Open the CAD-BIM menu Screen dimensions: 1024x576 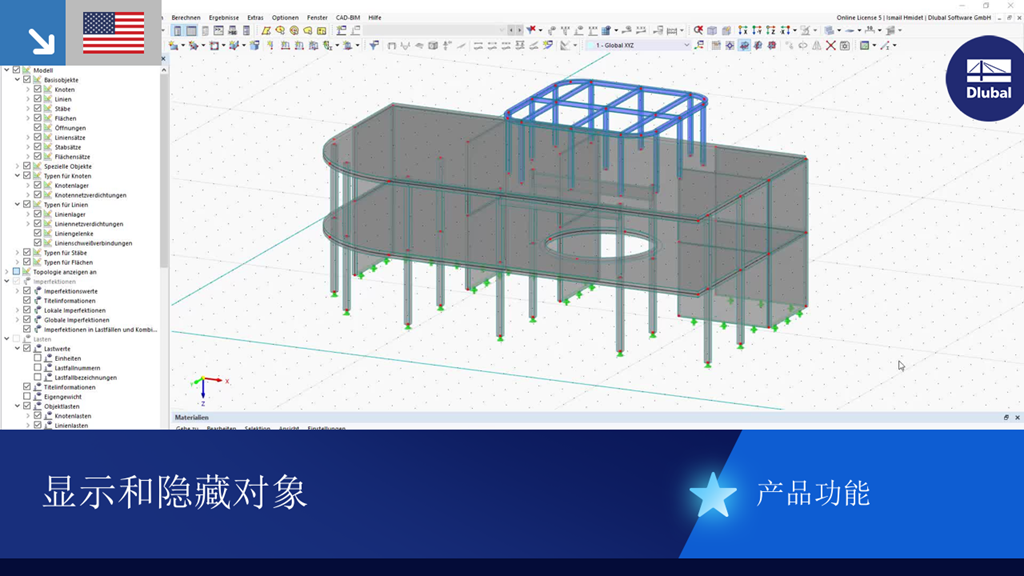[x=348, y=16]
